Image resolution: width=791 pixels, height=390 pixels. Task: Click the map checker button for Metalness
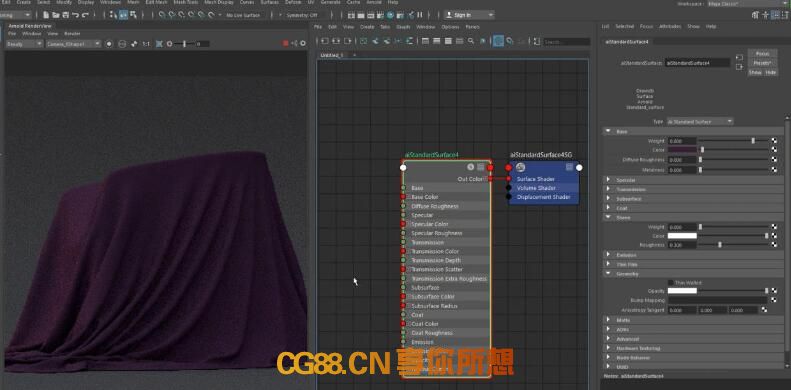(x=774, y=170)
